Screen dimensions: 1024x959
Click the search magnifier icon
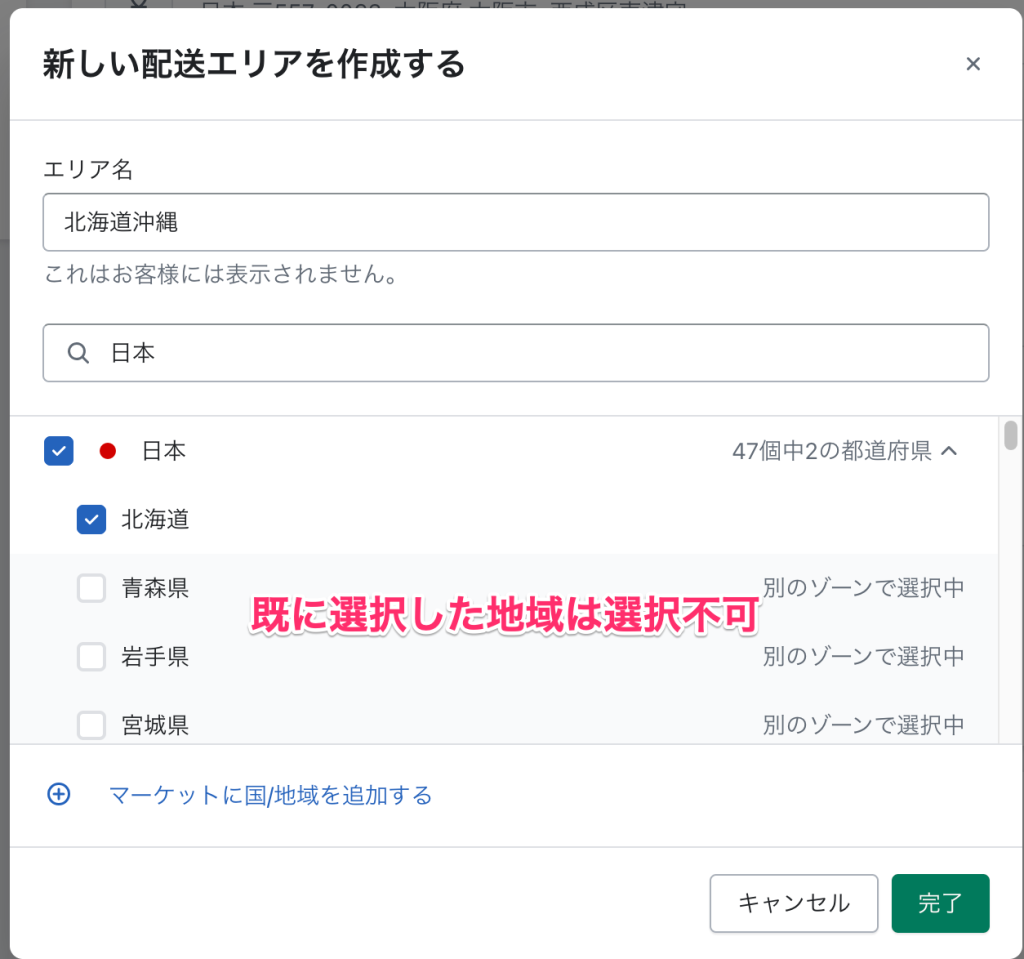pos(78,352)
